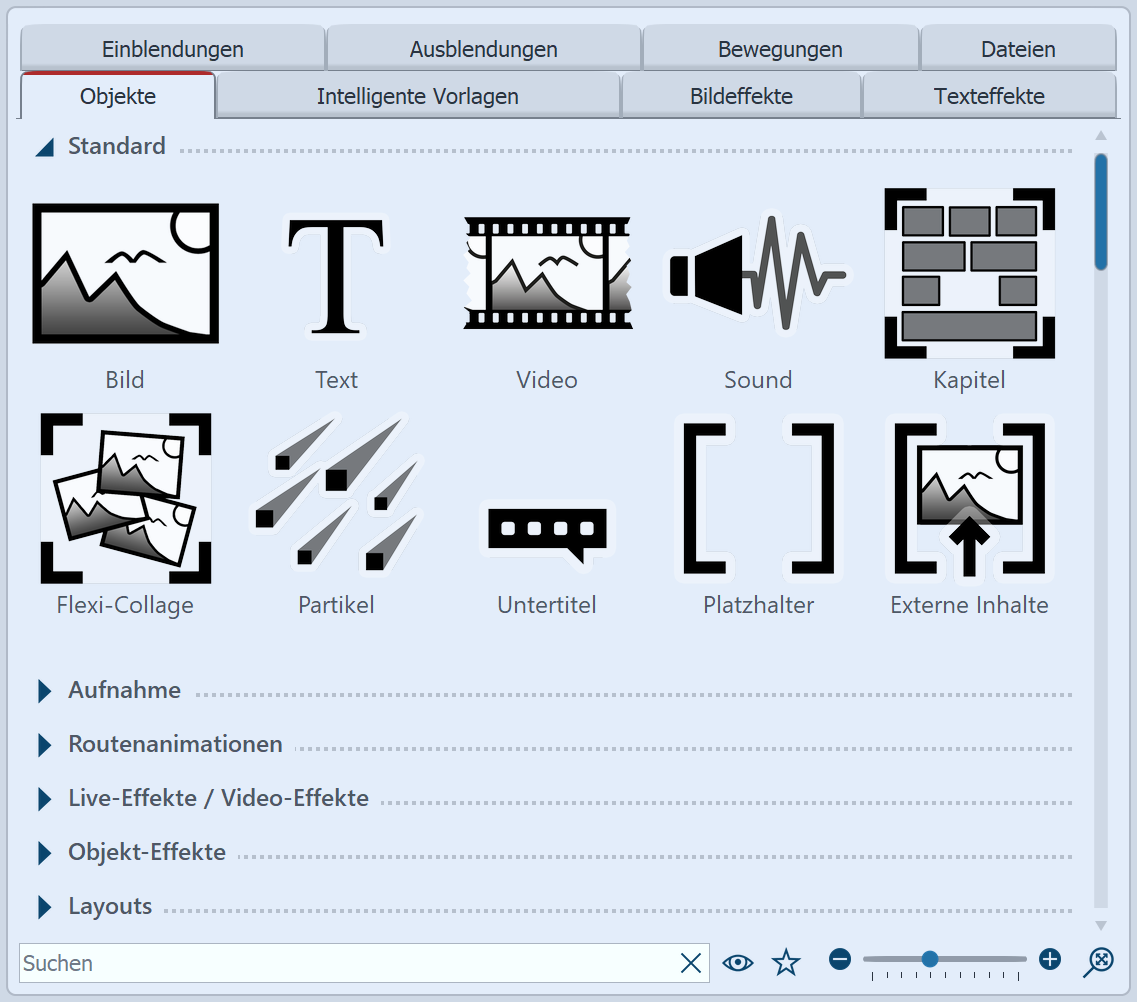Open the Einblendungen tab
The image size is (1137, 1002).
(173, 48)
